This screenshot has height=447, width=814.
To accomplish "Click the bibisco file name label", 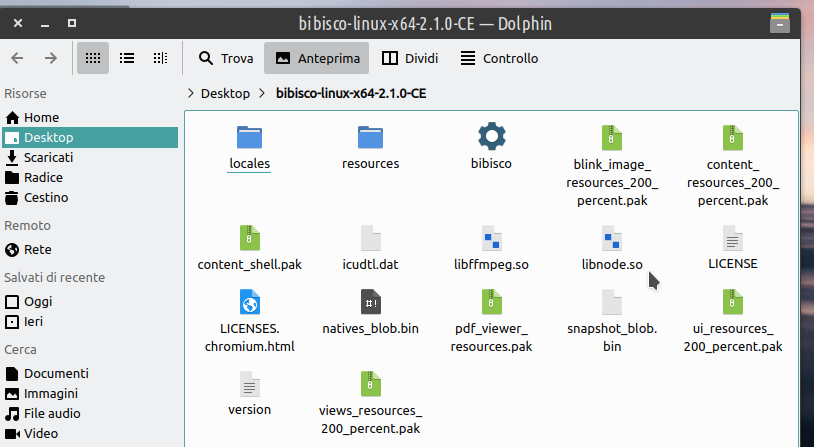I will click(x=492, y=164).
